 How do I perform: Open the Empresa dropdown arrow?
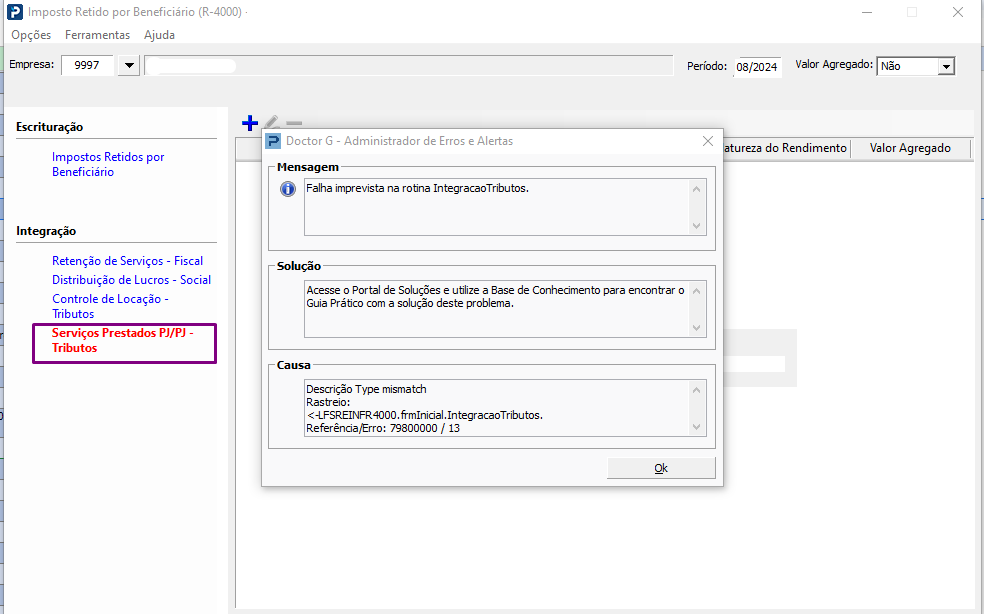[129, 66]
